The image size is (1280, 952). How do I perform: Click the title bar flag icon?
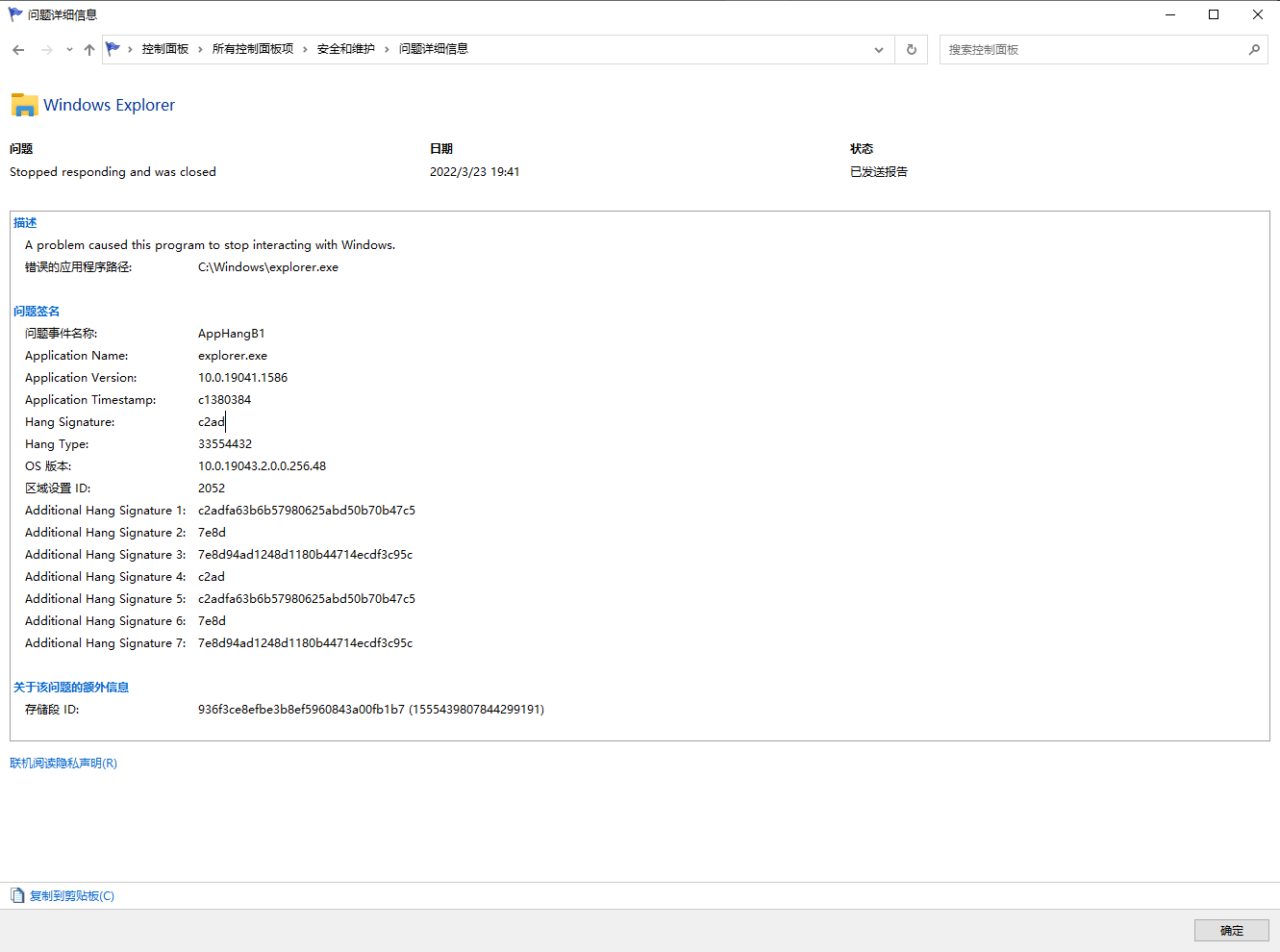pos(15,14)
